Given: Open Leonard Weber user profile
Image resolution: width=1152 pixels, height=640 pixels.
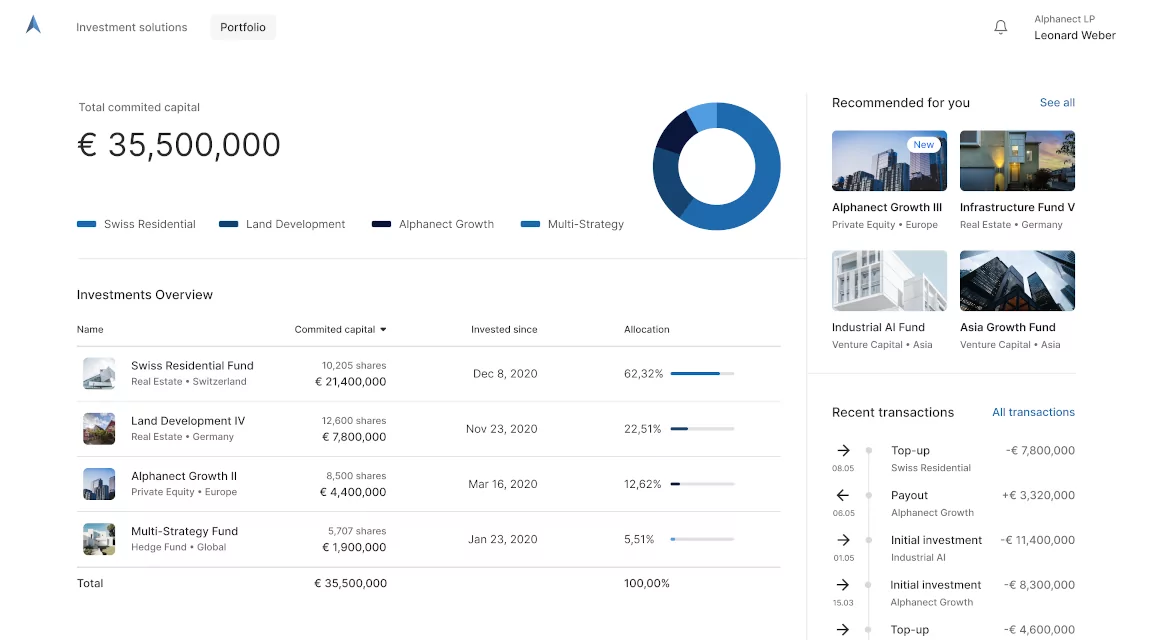Looking at the screenshot, I should (1075, 27).
